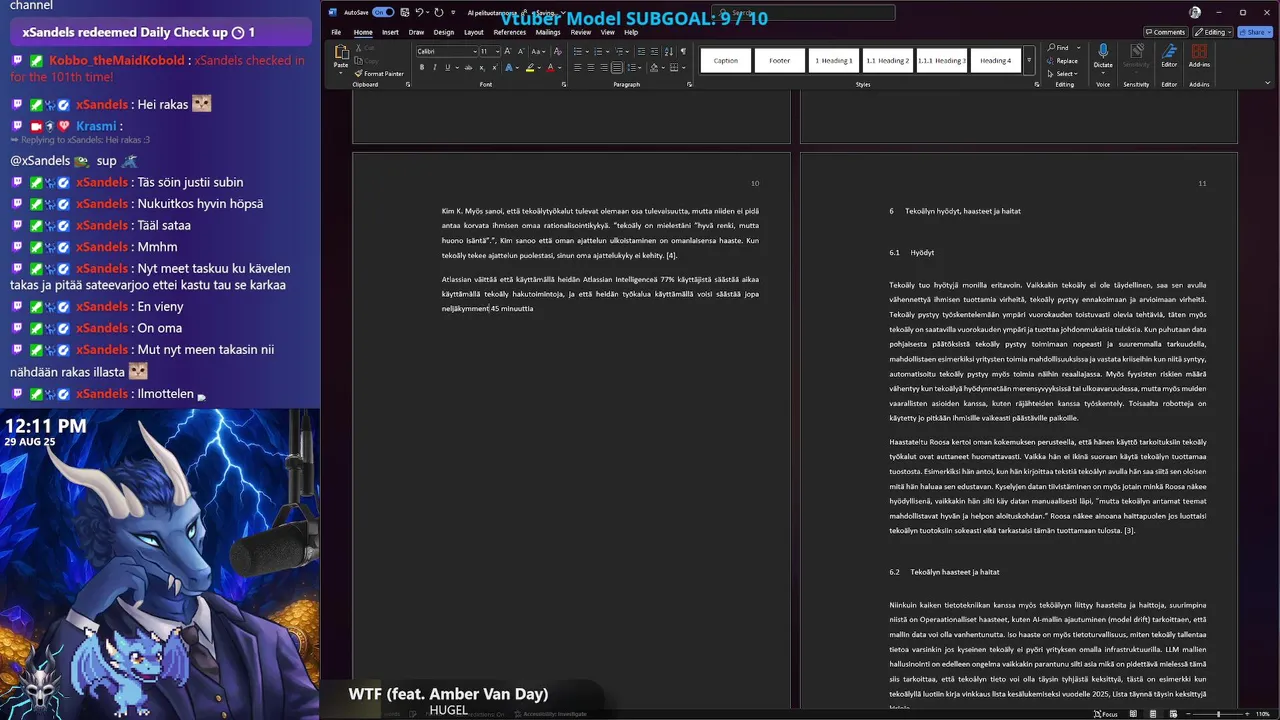1280x720 pixels.
Task: Decrease font size with Shrink Font
Action: coord(521,51)
